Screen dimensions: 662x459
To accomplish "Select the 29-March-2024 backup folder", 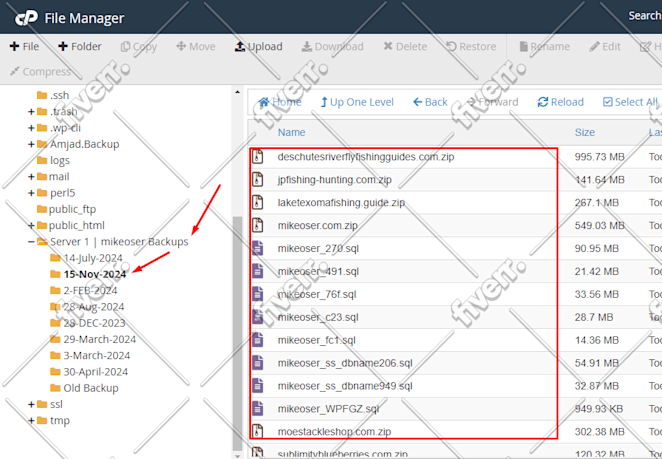I will click(93, 339).
